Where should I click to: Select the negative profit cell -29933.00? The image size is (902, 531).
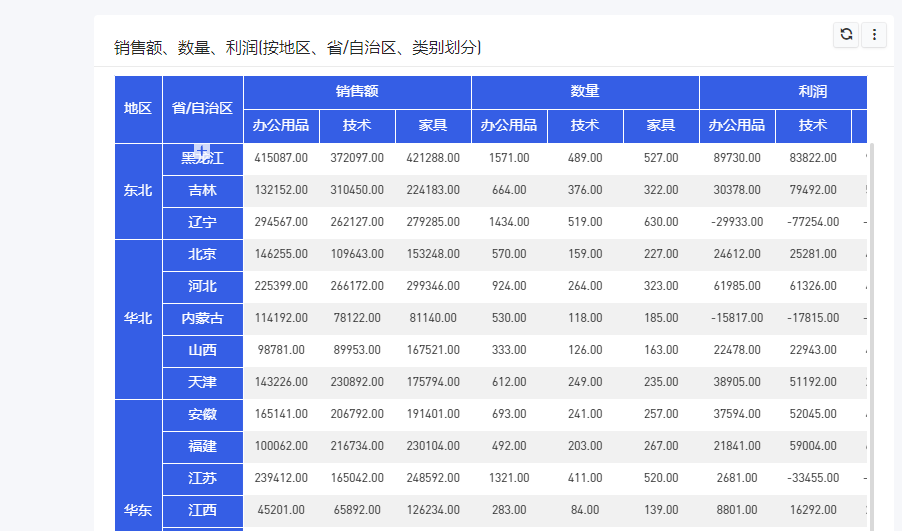coord(737,222)
